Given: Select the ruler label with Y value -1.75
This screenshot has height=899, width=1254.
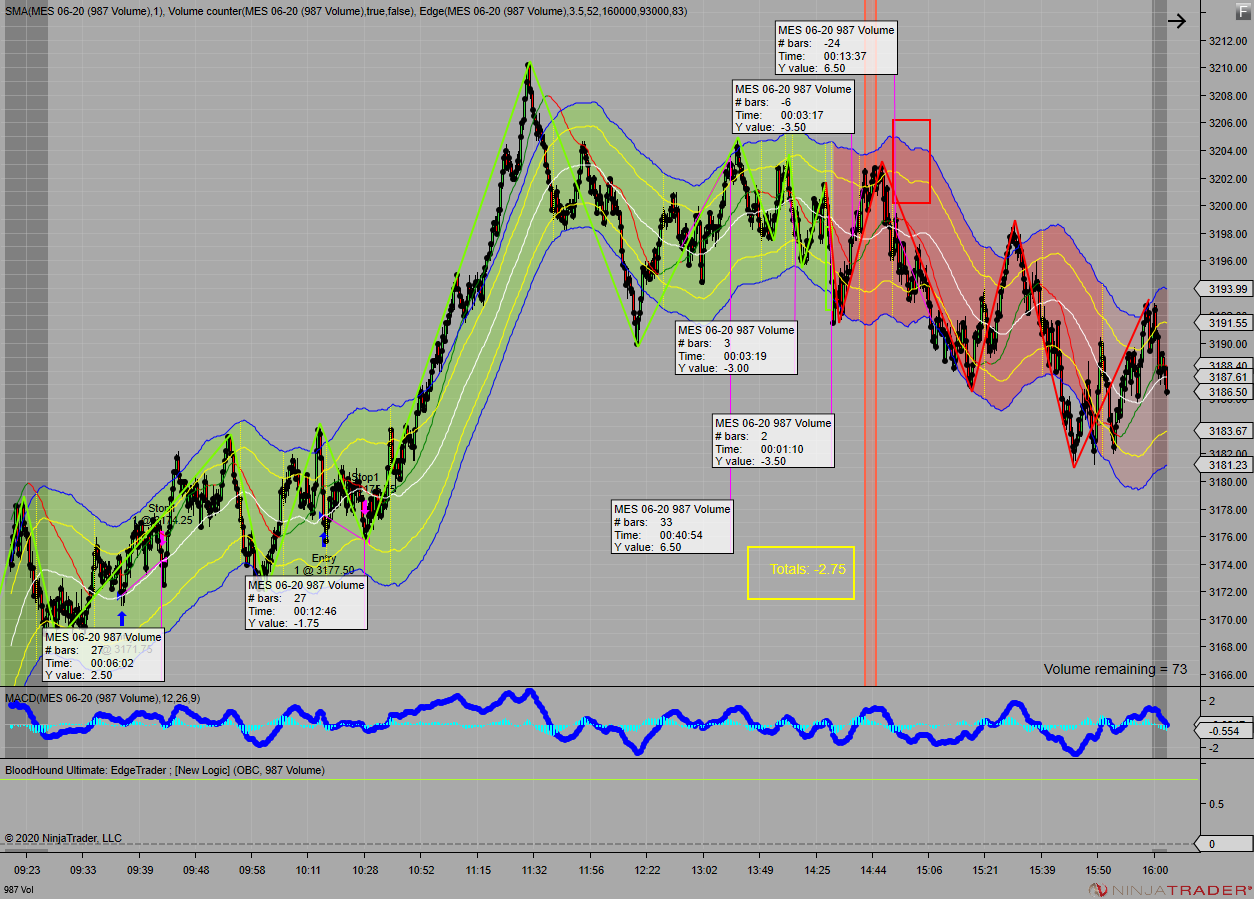Looking at the screenshot, I should [x=306, y=603].
